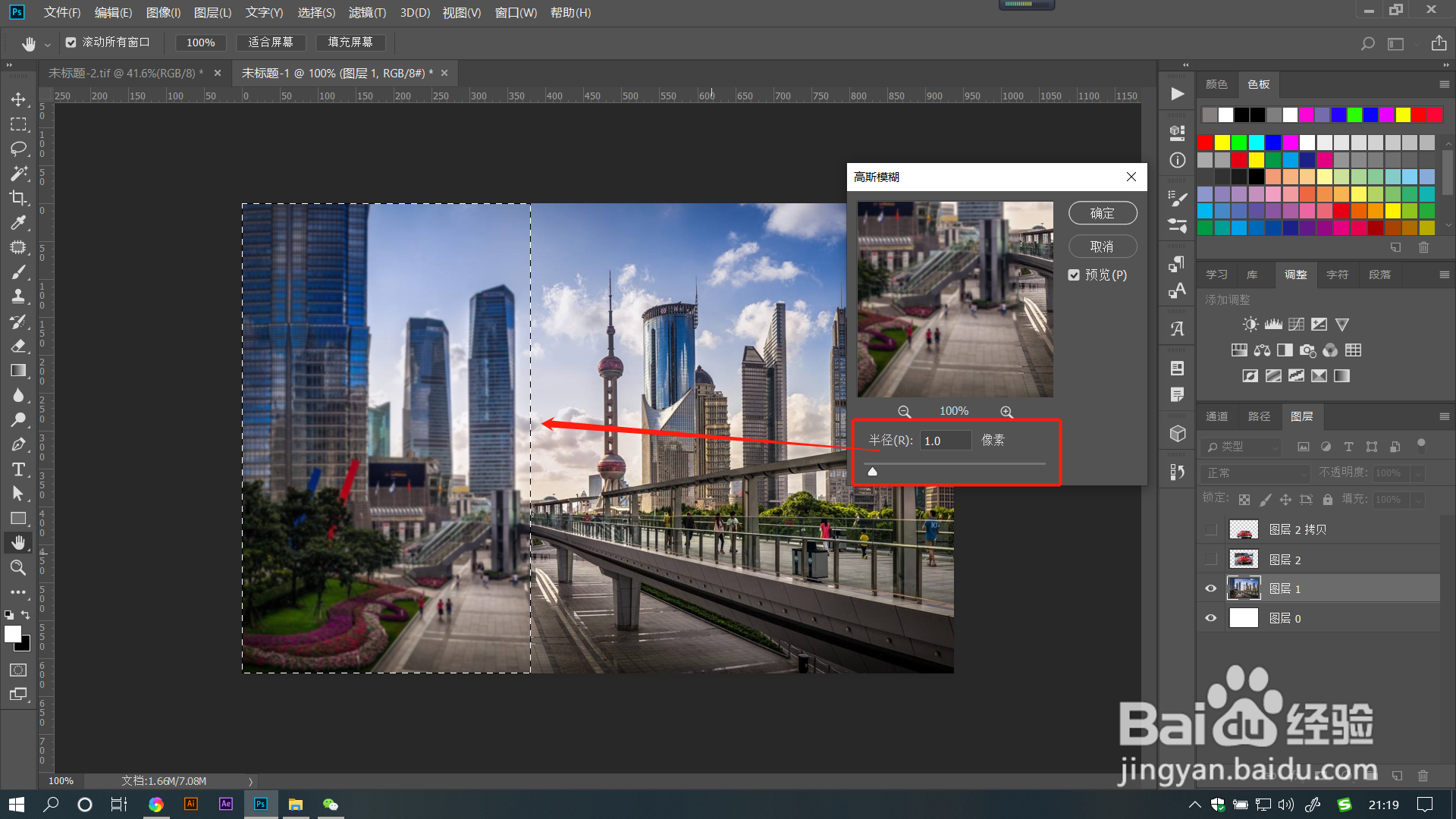Select the Horizontal Type tool
1456x819 pixels.
pyautogui.click(x=18, y=469)
